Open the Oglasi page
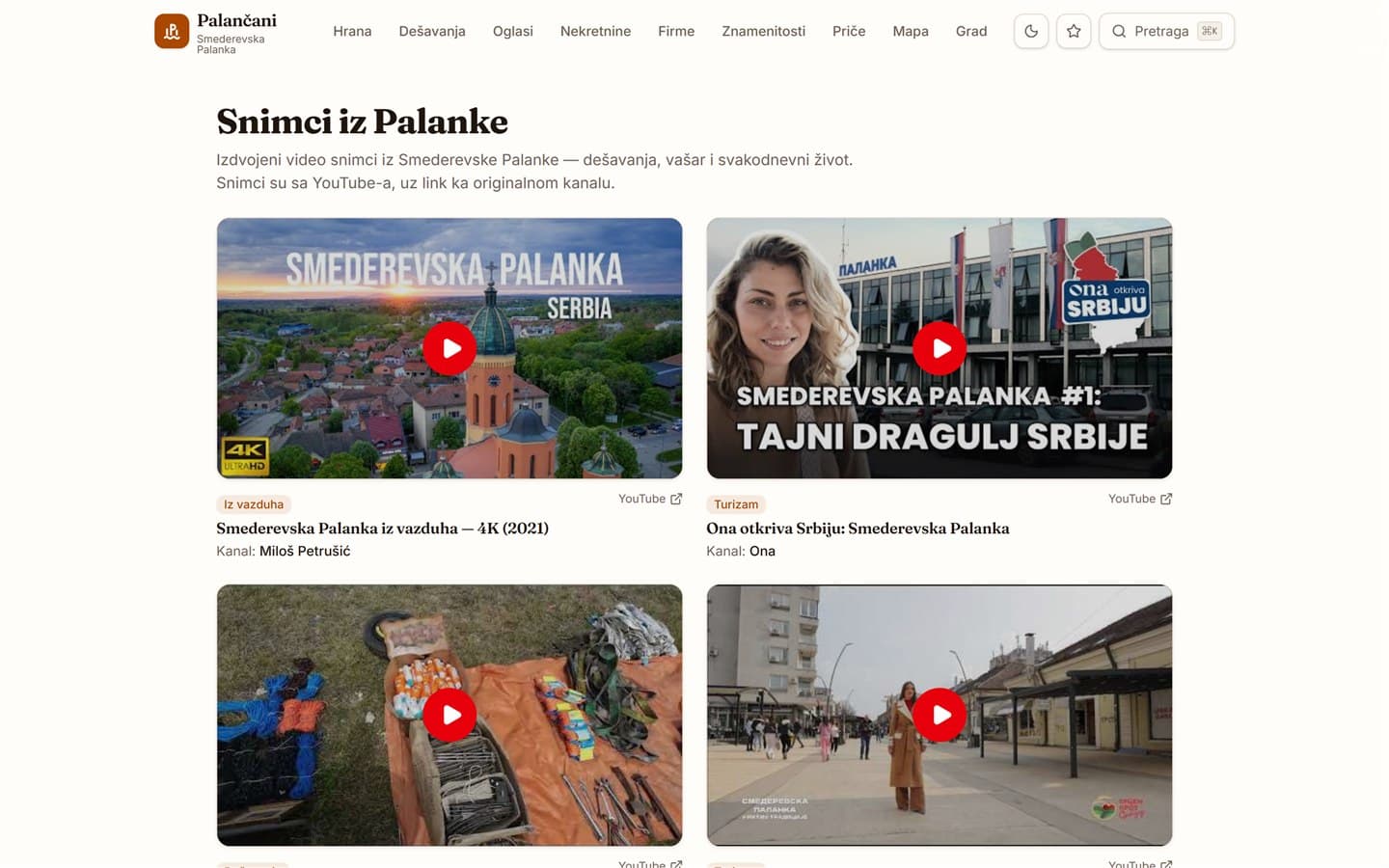This screenshot has height=868, width=1389. [513, 31]
